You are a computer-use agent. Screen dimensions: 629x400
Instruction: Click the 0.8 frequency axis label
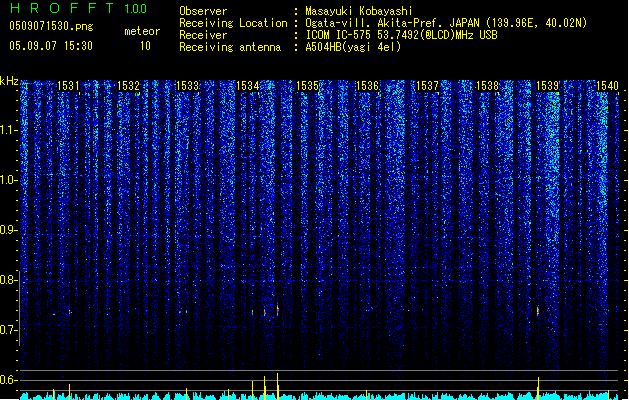[9, 280]
